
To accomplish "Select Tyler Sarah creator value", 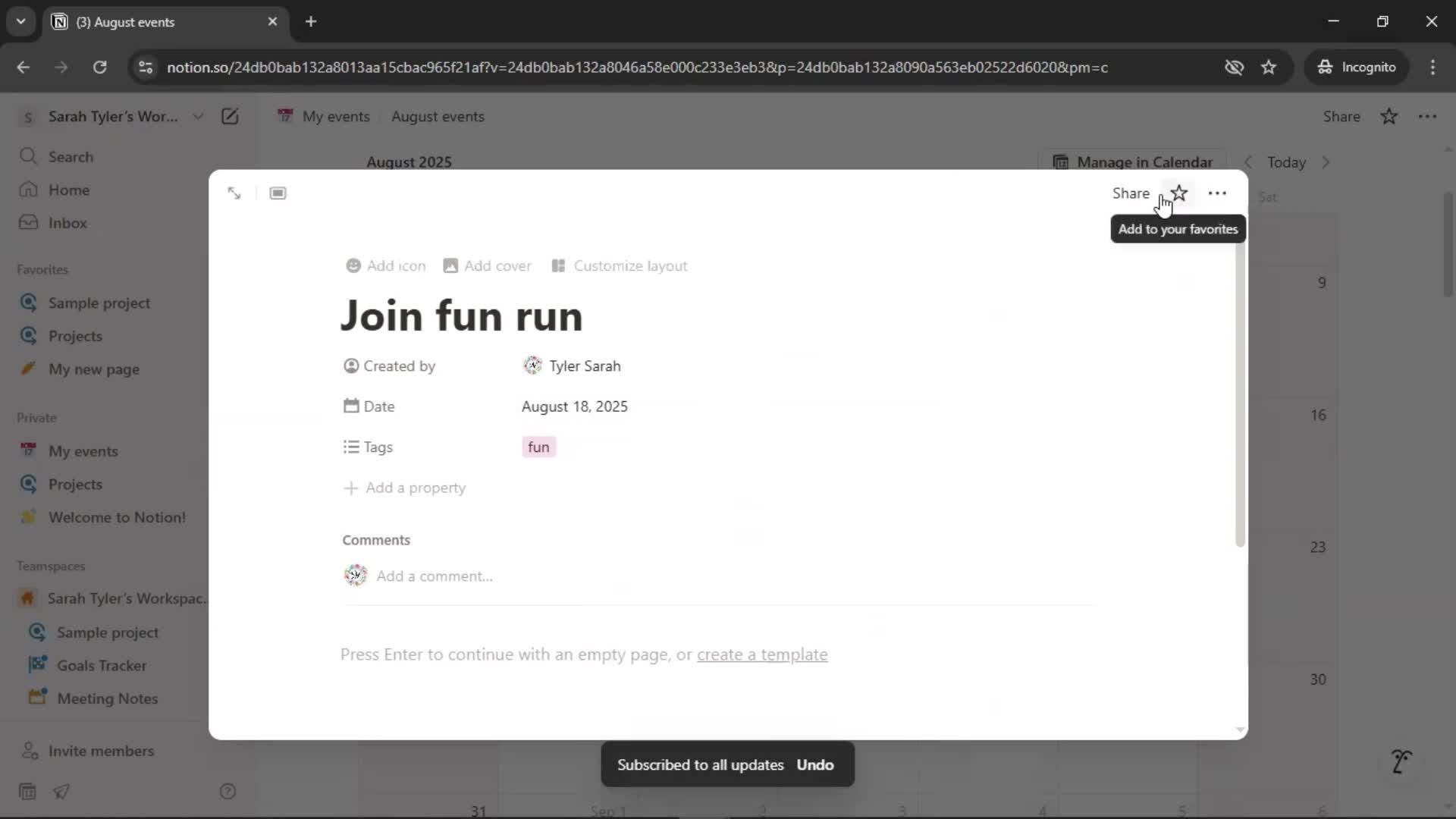I will (x=573, y=366).
